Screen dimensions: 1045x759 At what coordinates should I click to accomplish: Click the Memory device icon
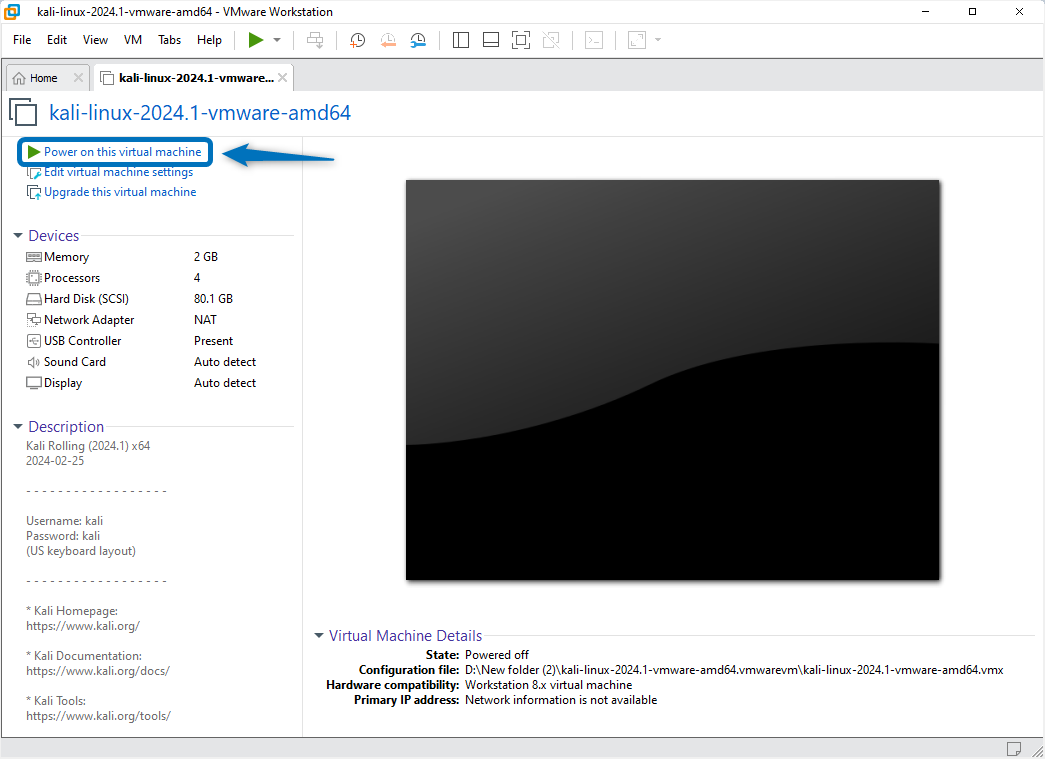(33, 257)
